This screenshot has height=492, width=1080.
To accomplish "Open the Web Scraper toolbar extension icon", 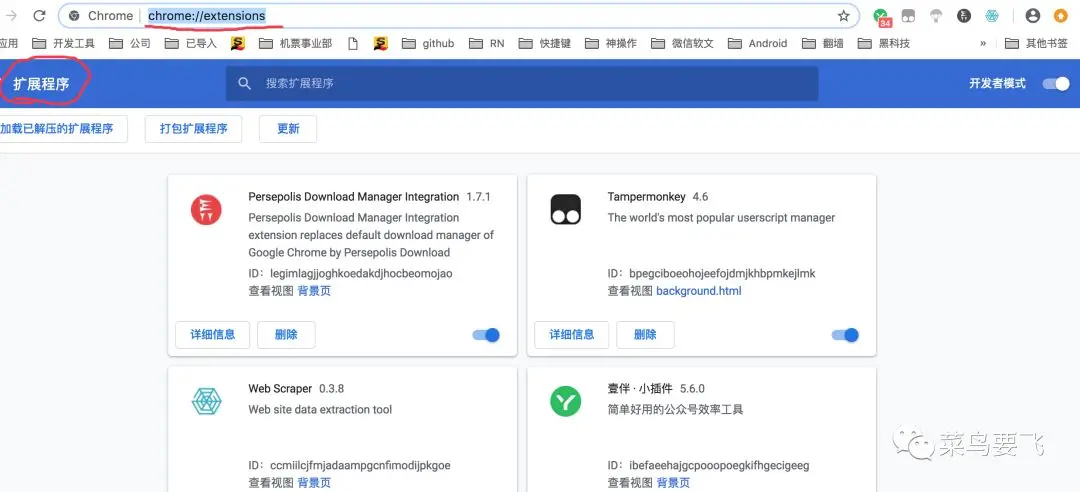I will [992, 16].
